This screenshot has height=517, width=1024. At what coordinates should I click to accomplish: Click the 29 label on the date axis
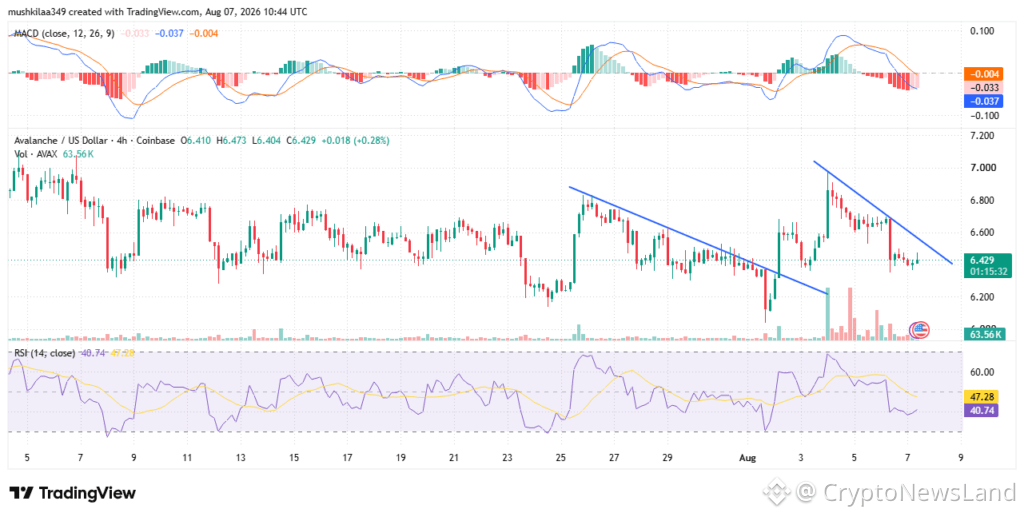coord(667,458)
